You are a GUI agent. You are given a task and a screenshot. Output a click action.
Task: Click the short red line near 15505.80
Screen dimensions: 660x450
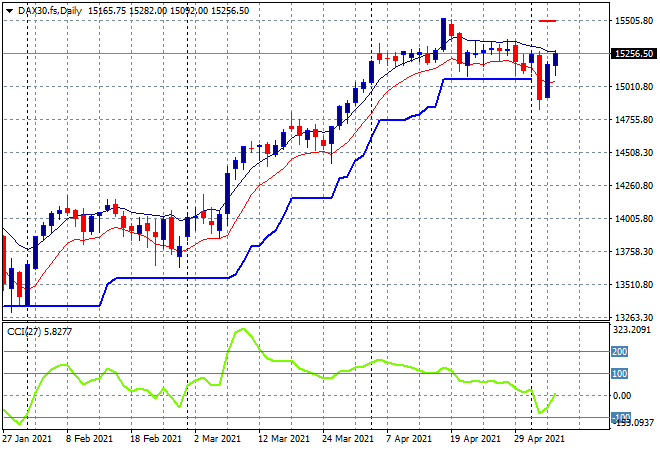click(x=548, y=21)
